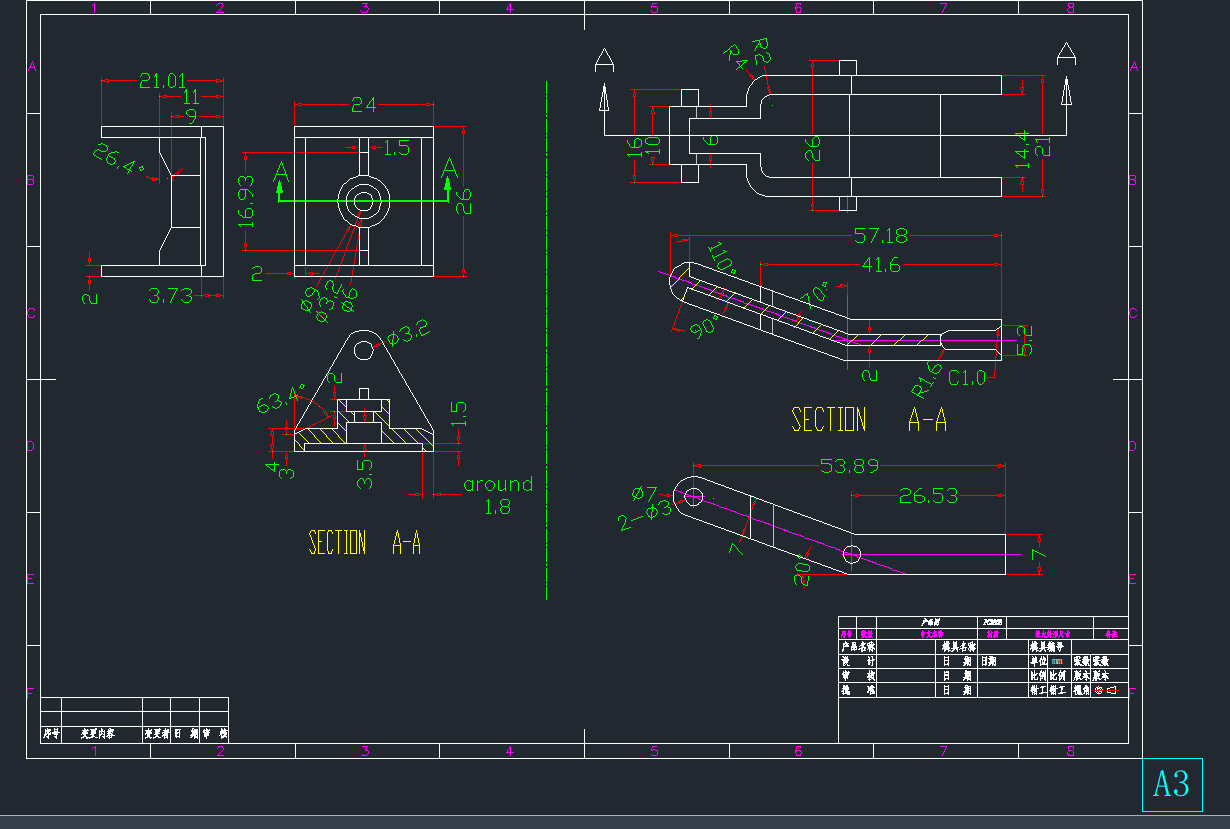This screenshot has width=1230, height=829.
Task: Pick the R1.6 radius callout
Action: click(x=927, y=380)
